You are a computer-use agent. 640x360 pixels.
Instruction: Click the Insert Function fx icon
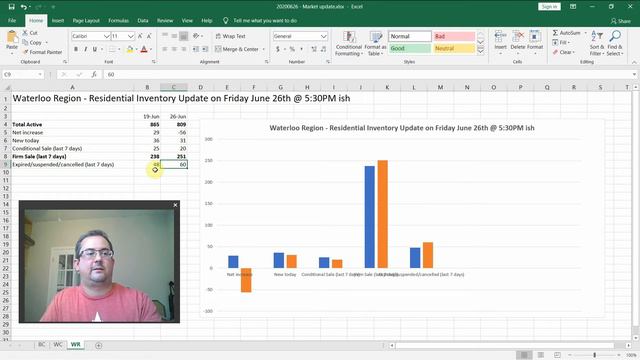(94, 74)
